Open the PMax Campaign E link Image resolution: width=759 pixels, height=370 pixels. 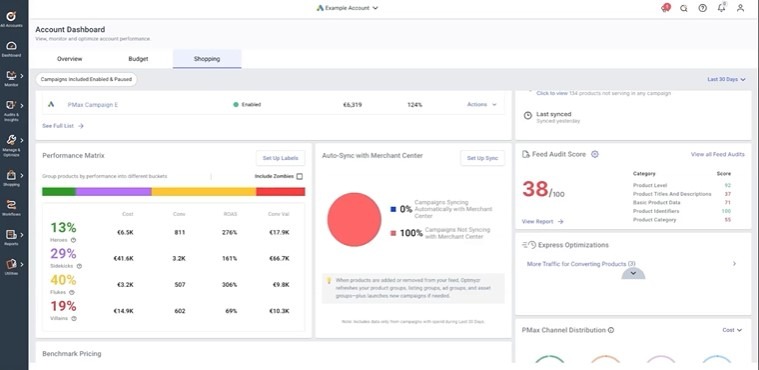[92, 104]
